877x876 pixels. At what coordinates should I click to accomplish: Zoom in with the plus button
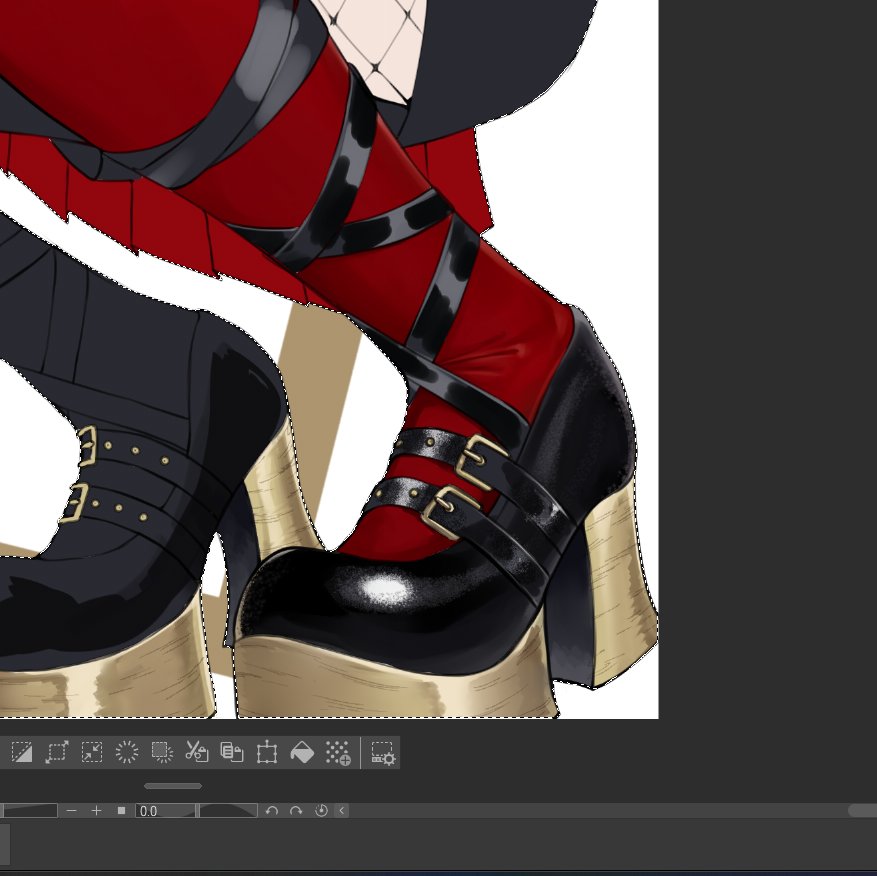tap(98, 811)
